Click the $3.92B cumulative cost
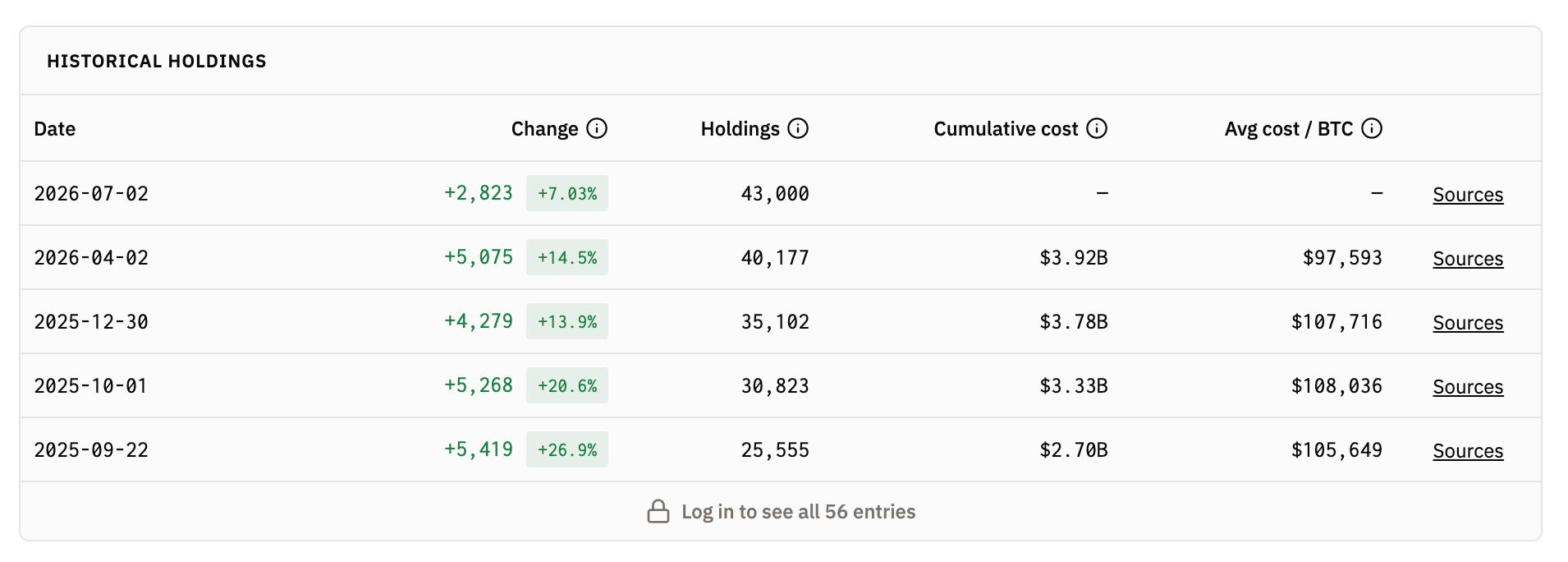The width and height of the screenshot is (1568, 562). point(1074,258)
